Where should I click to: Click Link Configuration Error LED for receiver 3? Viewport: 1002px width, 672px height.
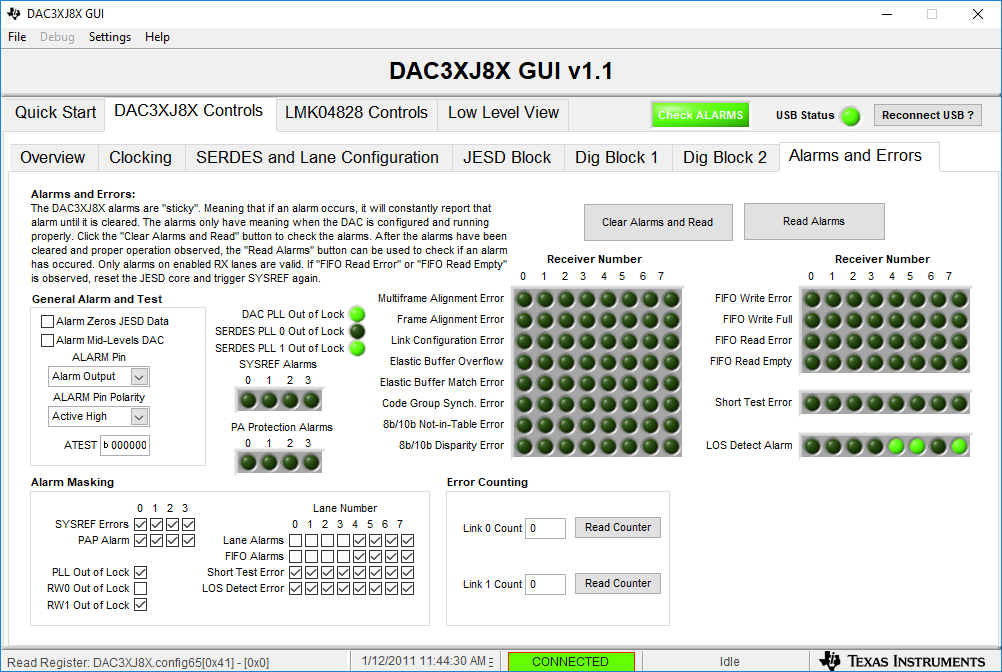pyautogui.click(x=587, y=341)
